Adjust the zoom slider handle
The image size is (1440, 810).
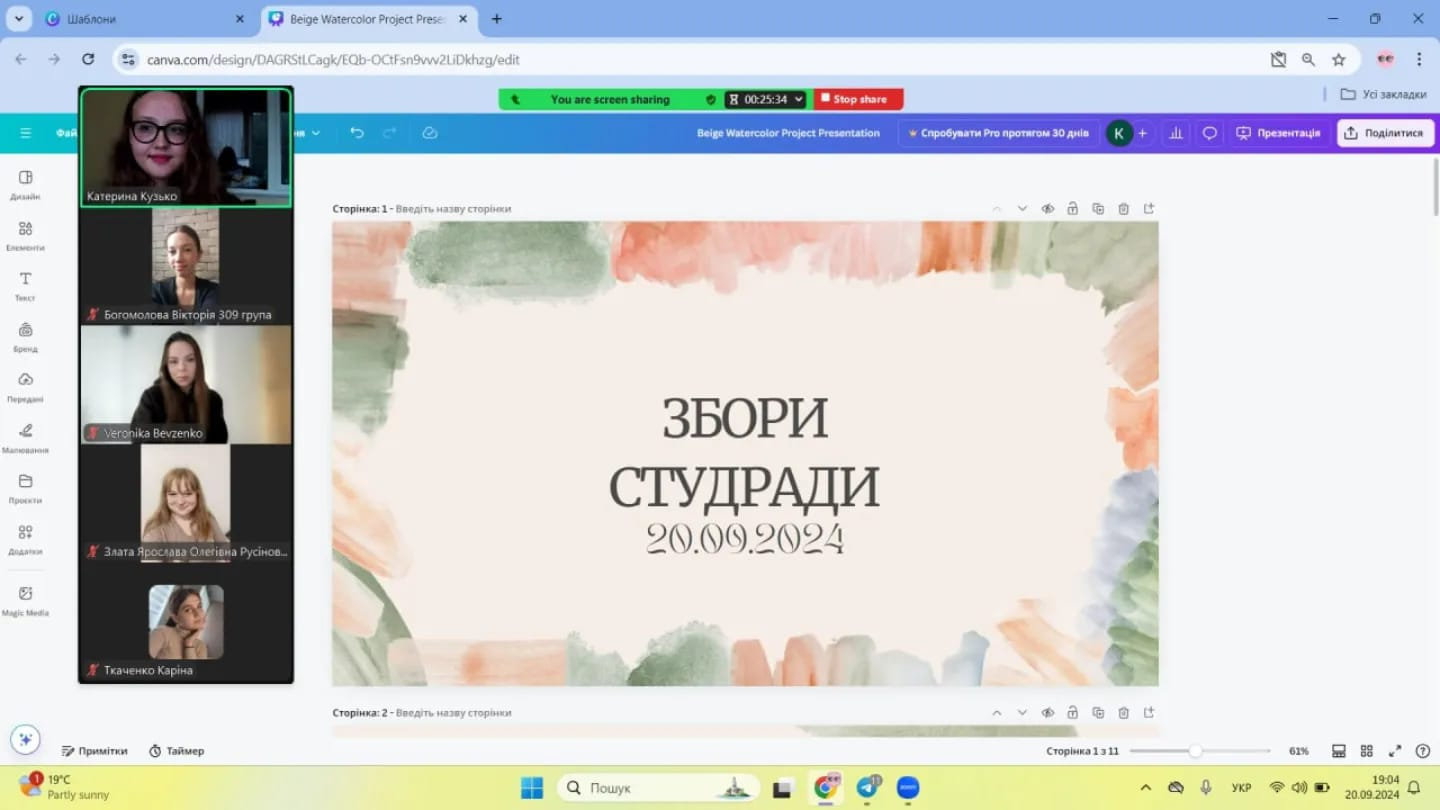[x=1195, y=751]
